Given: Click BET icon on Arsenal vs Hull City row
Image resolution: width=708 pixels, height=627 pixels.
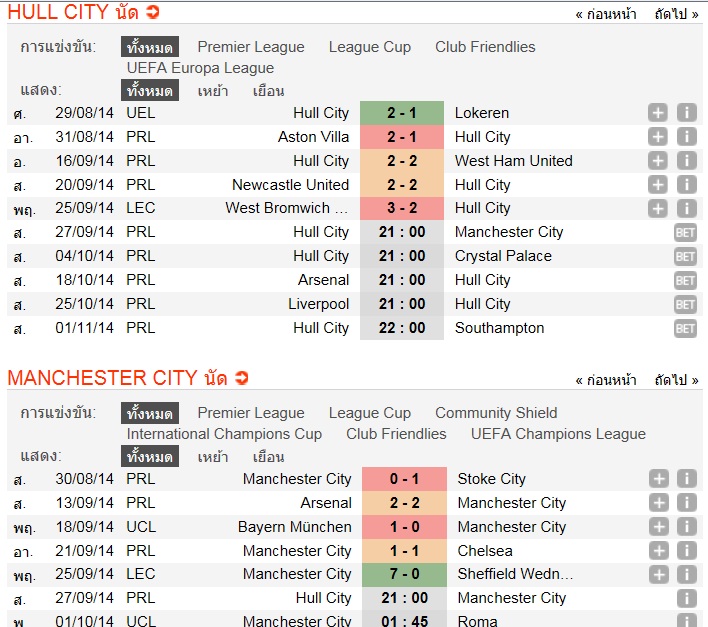Looking at the screenshot, I should point(685,280).
